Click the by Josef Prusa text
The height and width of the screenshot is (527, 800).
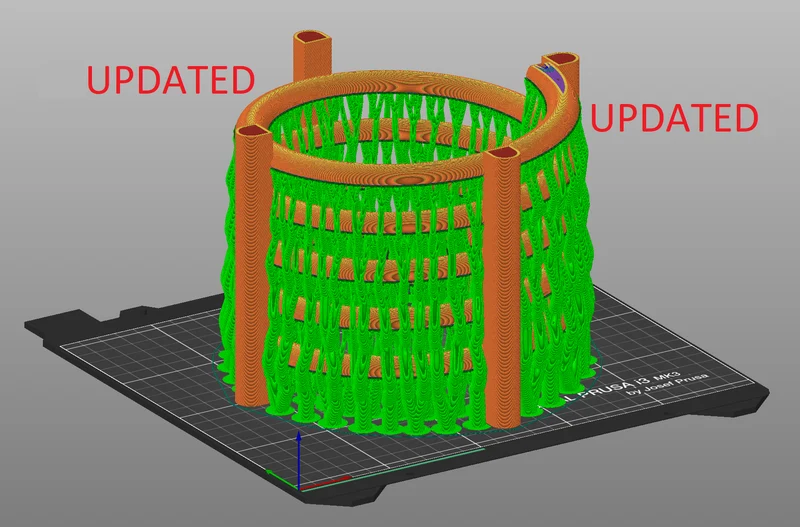click(x=667, y=384)
